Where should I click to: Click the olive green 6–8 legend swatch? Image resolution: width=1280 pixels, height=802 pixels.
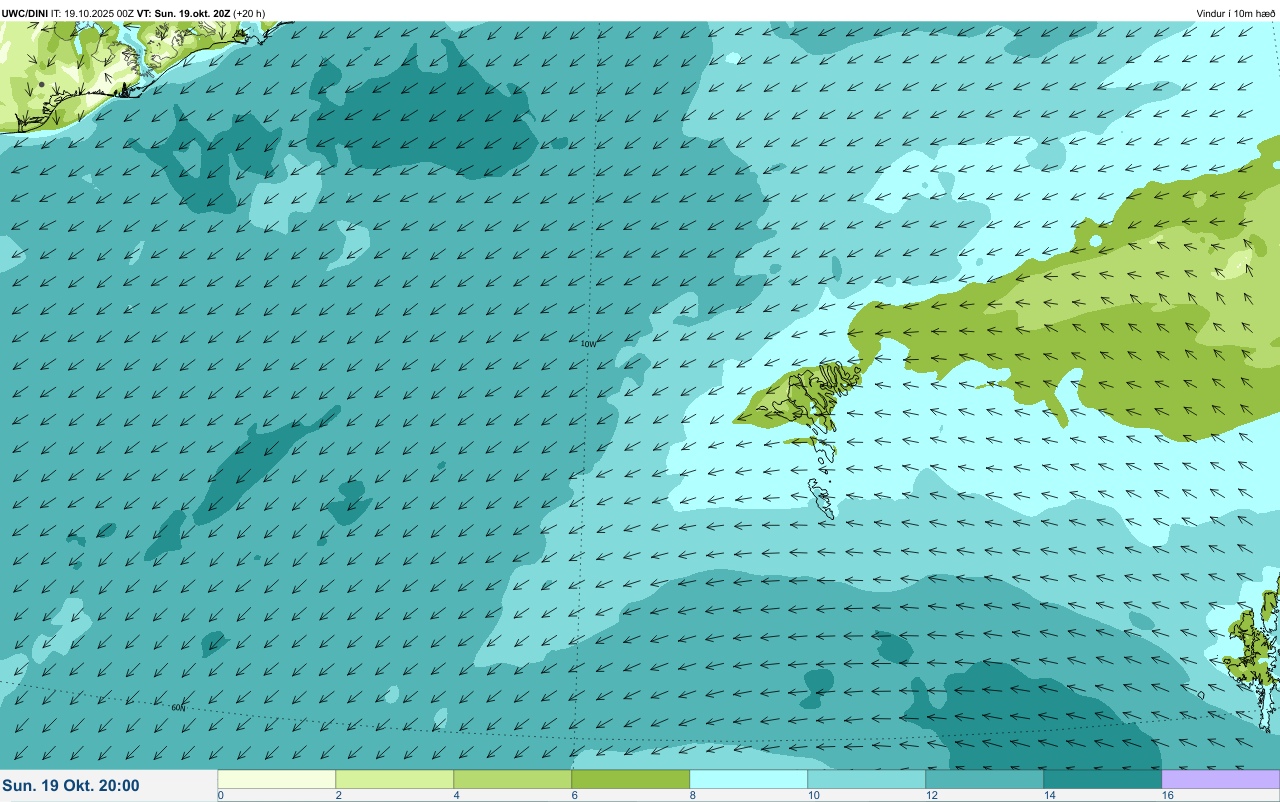[631, 779]
